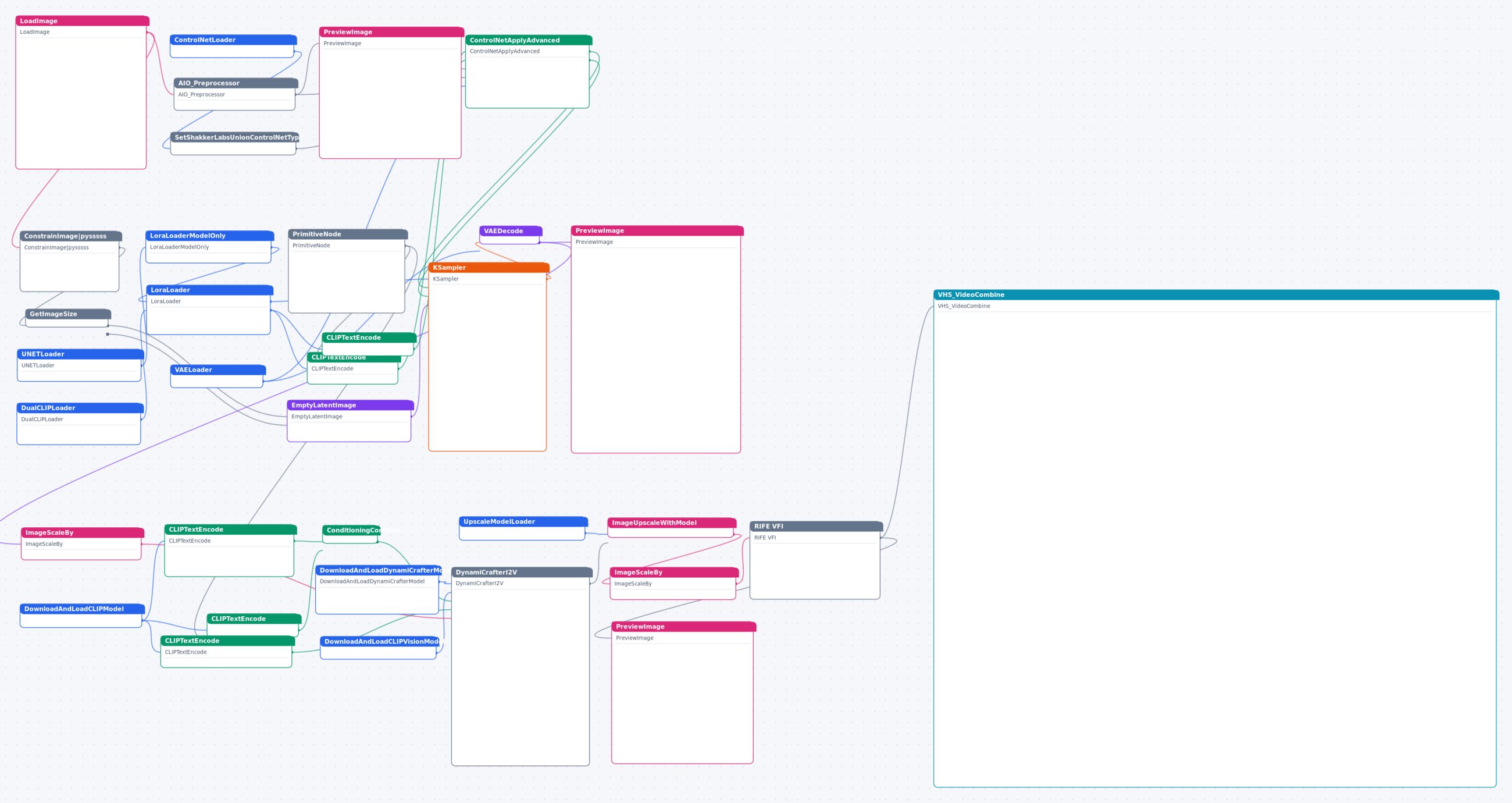Select the UpscaleModelLoader node header
Viewport: 1512px width, 803px height.
523,521
